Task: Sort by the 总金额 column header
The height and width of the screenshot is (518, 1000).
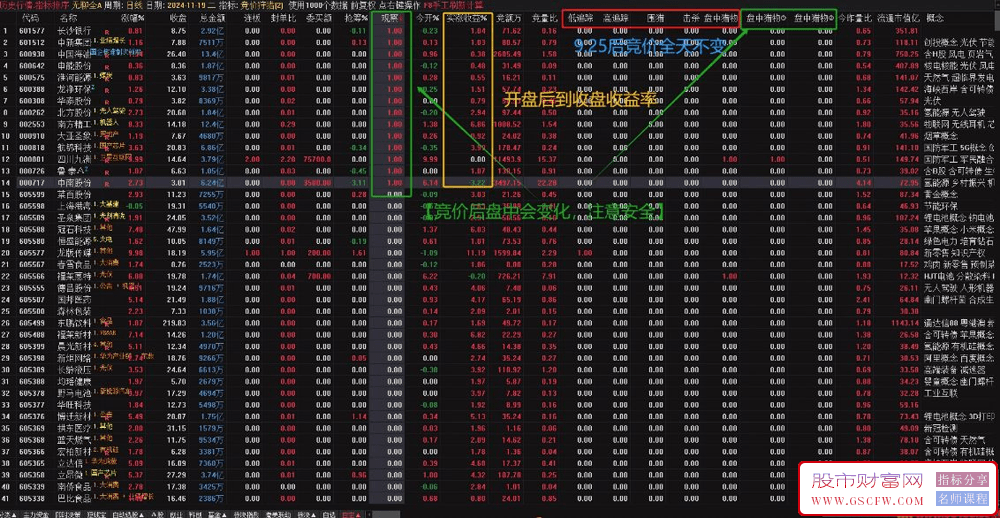Action: 212,18
